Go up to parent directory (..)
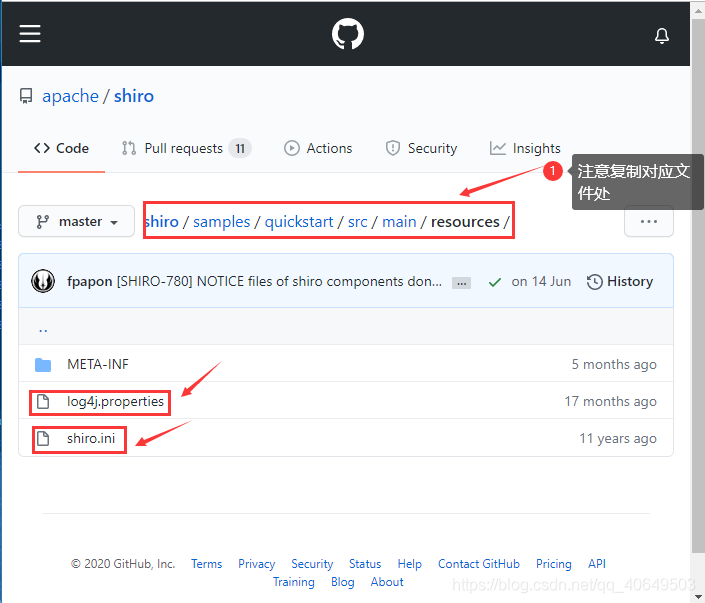 pos(43,329)
